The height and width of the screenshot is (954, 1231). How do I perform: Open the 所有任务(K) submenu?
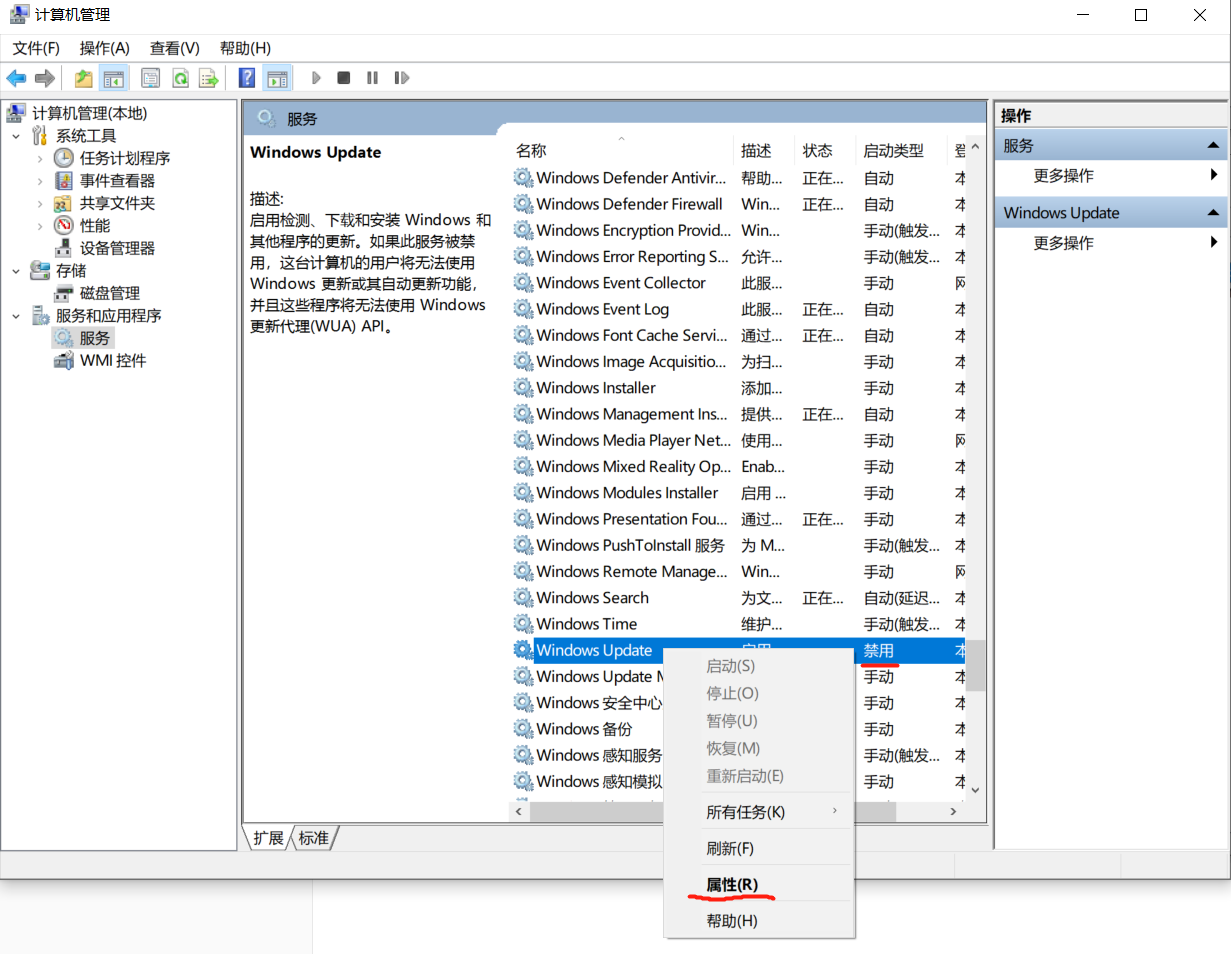point(759,812)
